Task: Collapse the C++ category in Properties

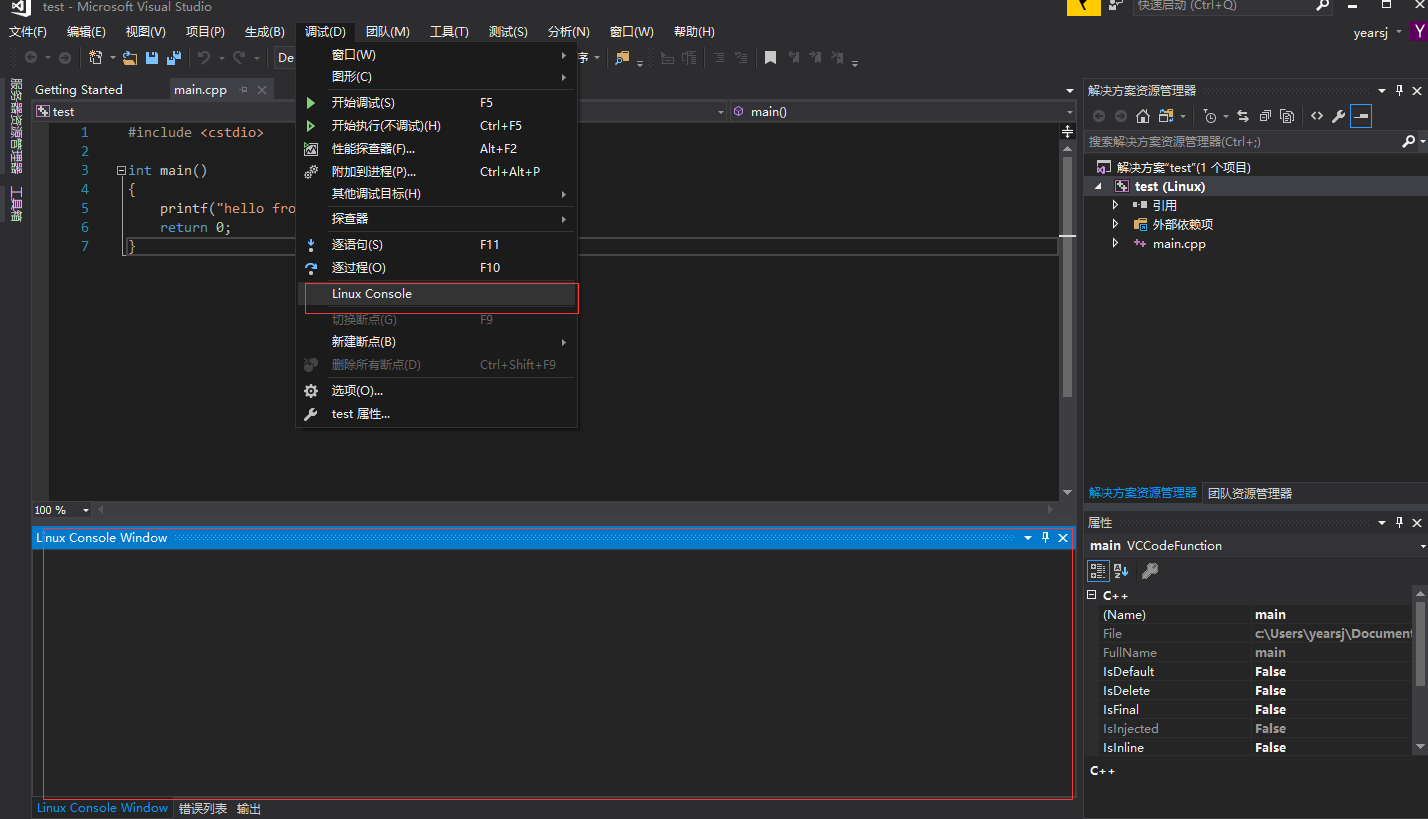Action: pyautogui.click(x=1092, y=595)
